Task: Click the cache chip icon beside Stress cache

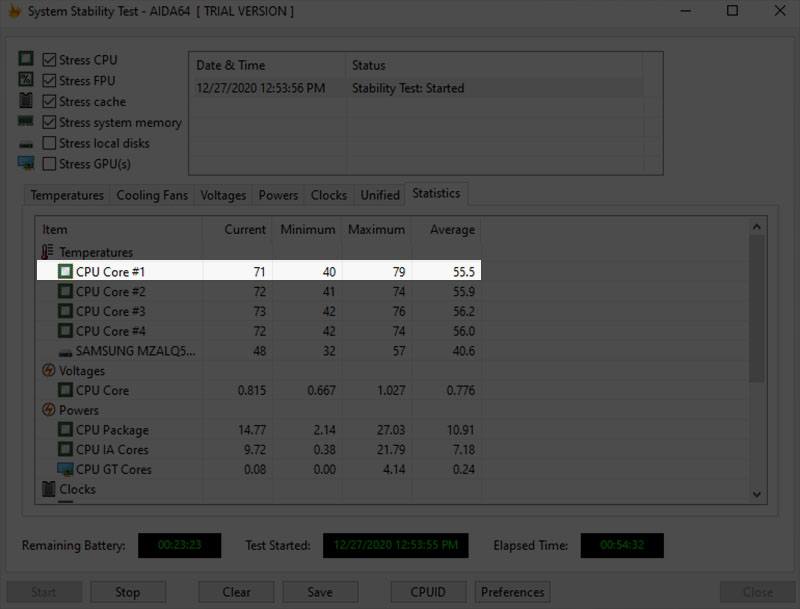Action: coord(26,100)
